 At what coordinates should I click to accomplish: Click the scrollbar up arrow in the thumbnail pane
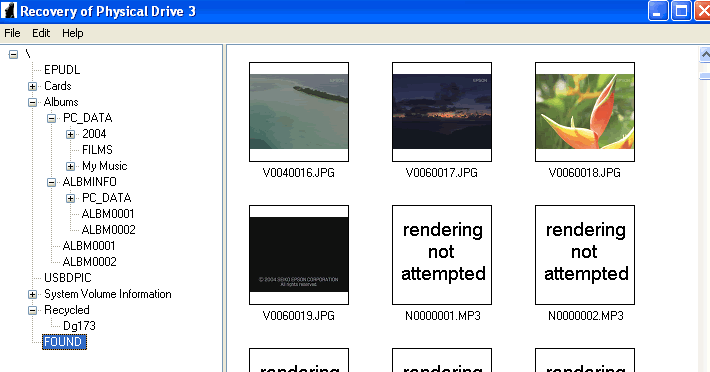[705, 55]
